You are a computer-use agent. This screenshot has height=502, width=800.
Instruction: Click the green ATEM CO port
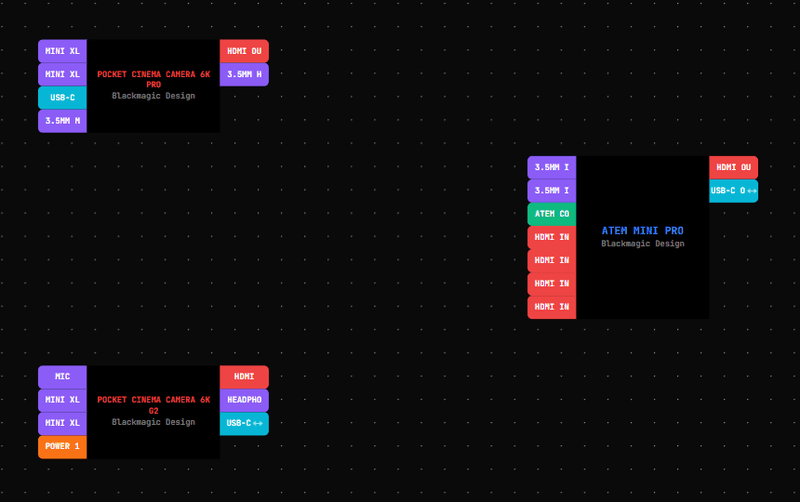click(552, 214)
